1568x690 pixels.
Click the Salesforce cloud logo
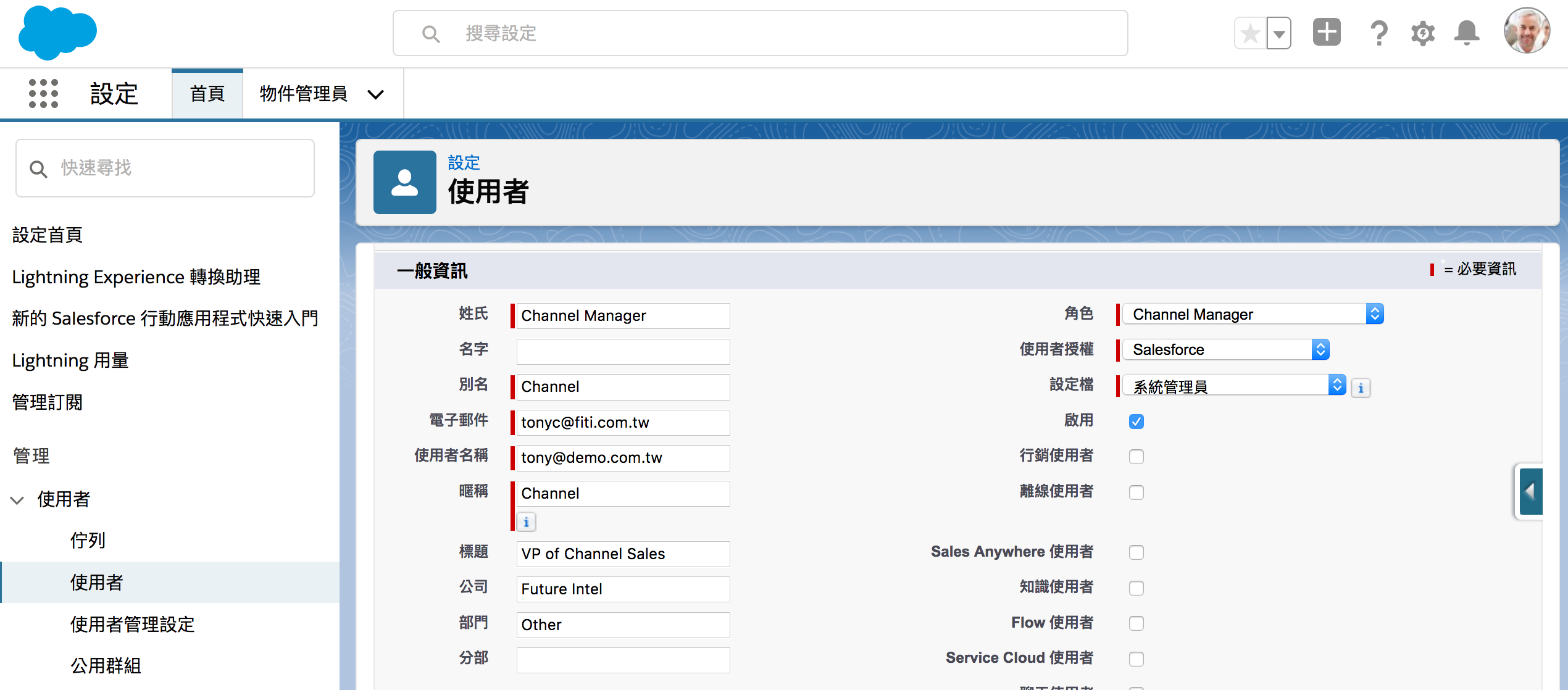[x=57, y=33]
